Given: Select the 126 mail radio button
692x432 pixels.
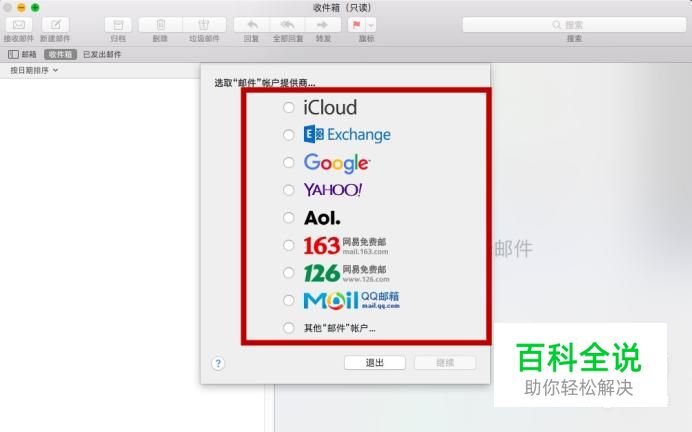Looking at the screenshot, I should click(289, 273).
